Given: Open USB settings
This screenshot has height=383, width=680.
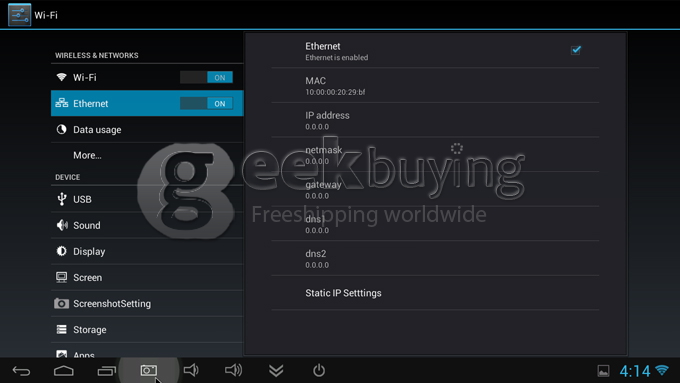Looking at the screenshot, I should point(147,199).
